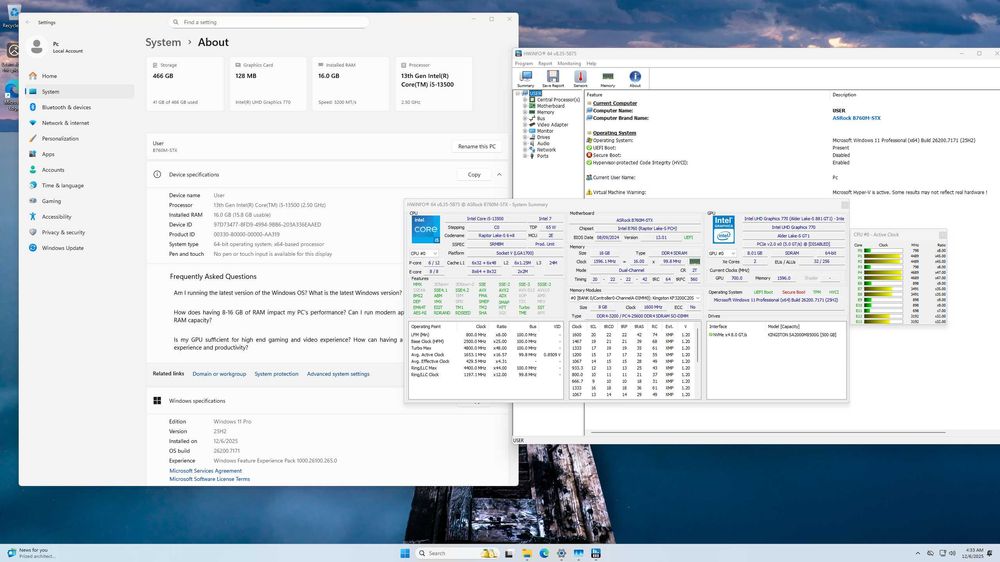Open the GPU #0 selector dropdown

(x=722, y=253)
